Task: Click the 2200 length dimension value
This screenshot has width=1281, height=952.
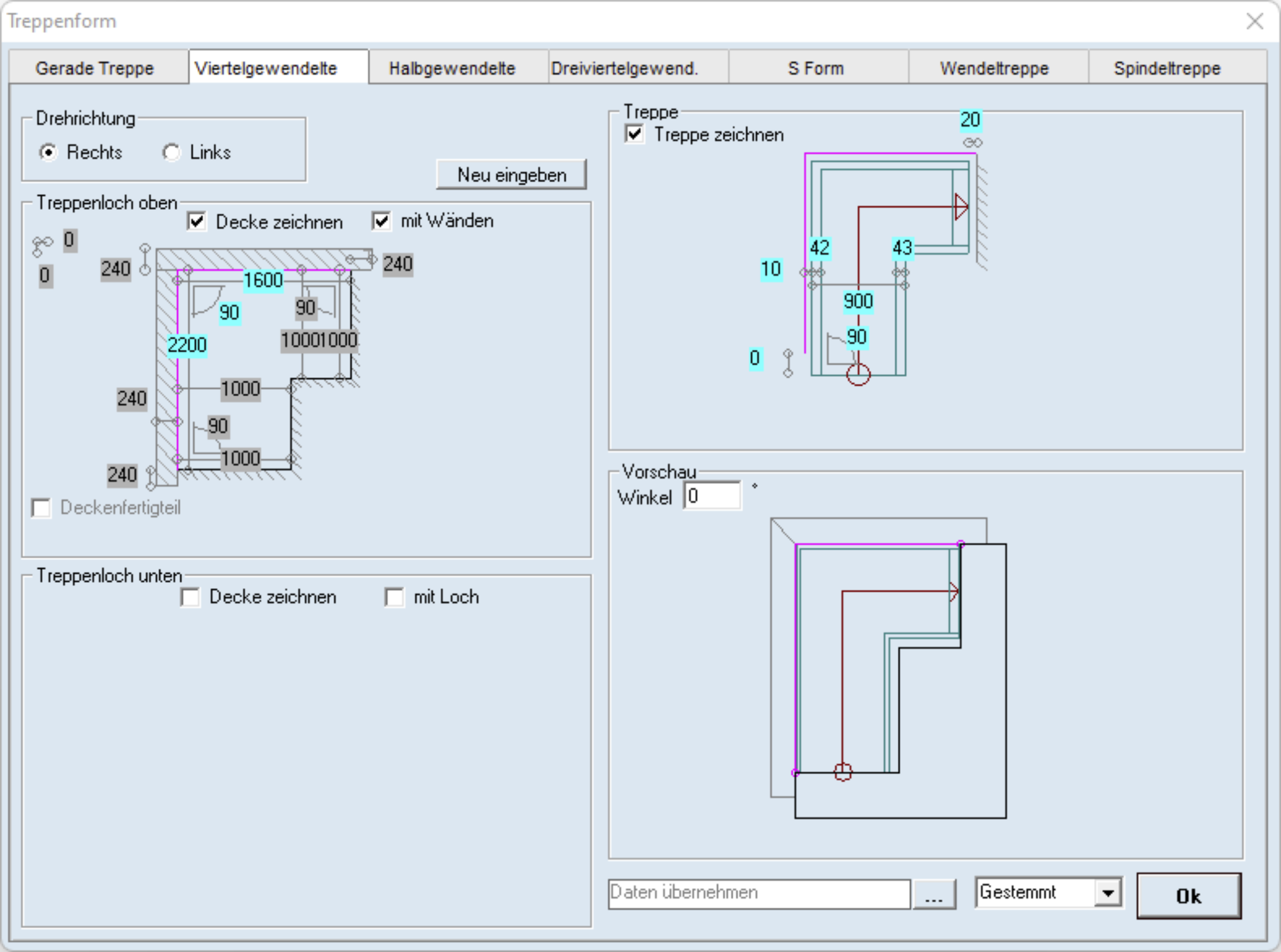Action: pos(186,345)
